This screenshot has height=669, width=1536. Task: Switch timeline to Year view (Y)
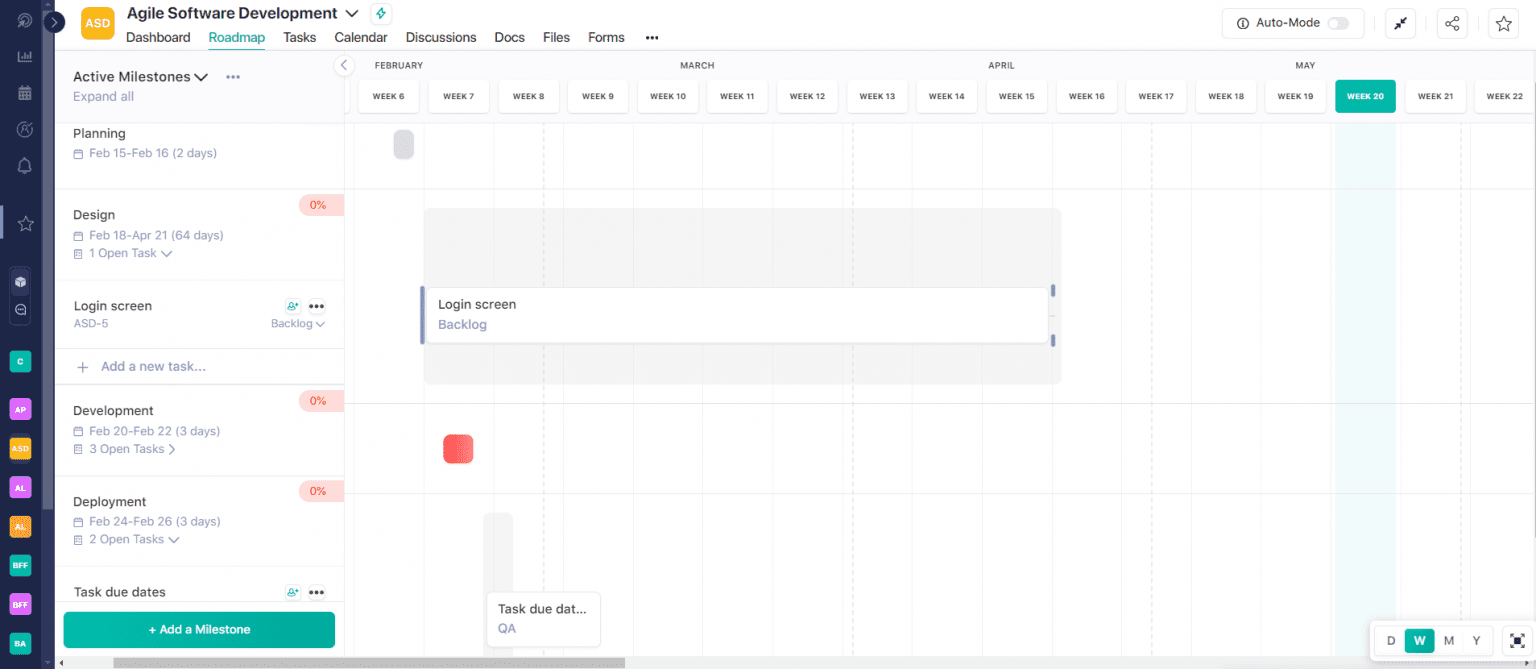point(1476,641)
